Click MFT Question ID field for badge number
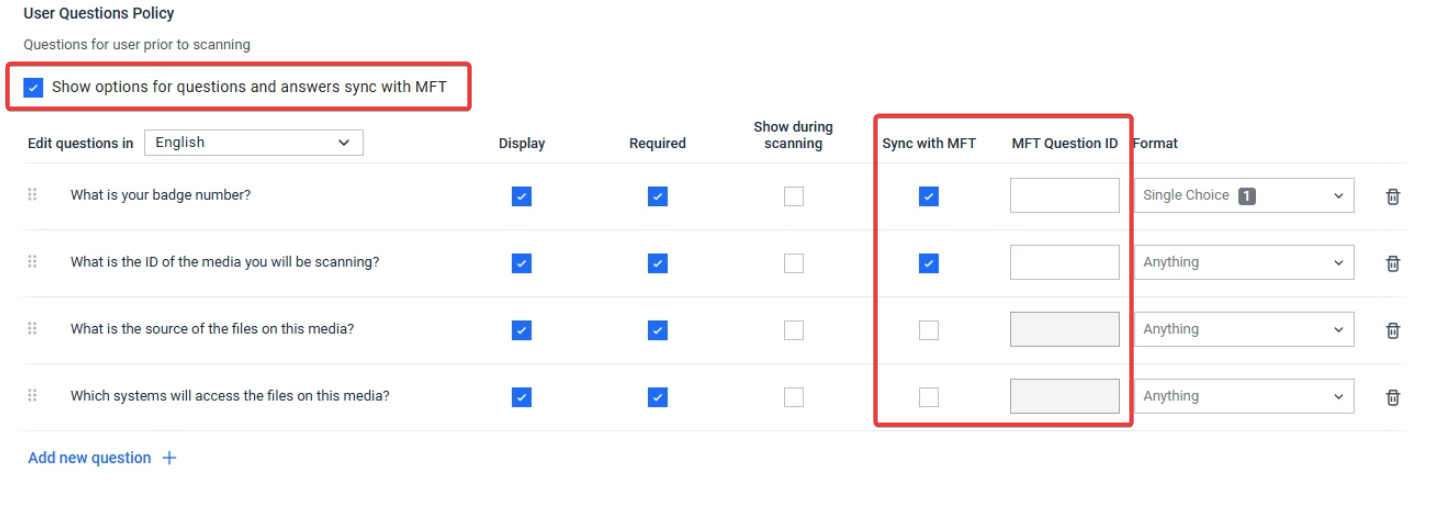Viewport: 1431px width, 505px height. (1064, 196)
